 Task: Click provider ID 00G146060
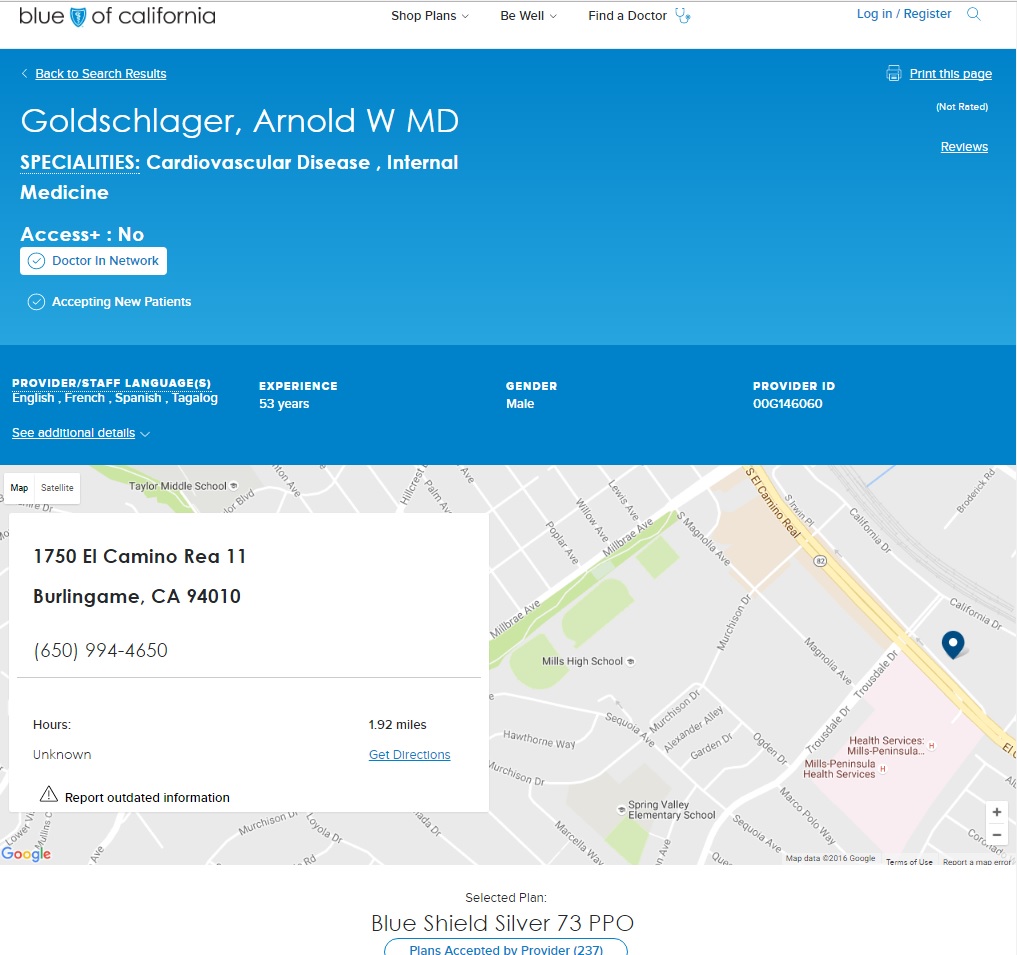coord(787,404)
